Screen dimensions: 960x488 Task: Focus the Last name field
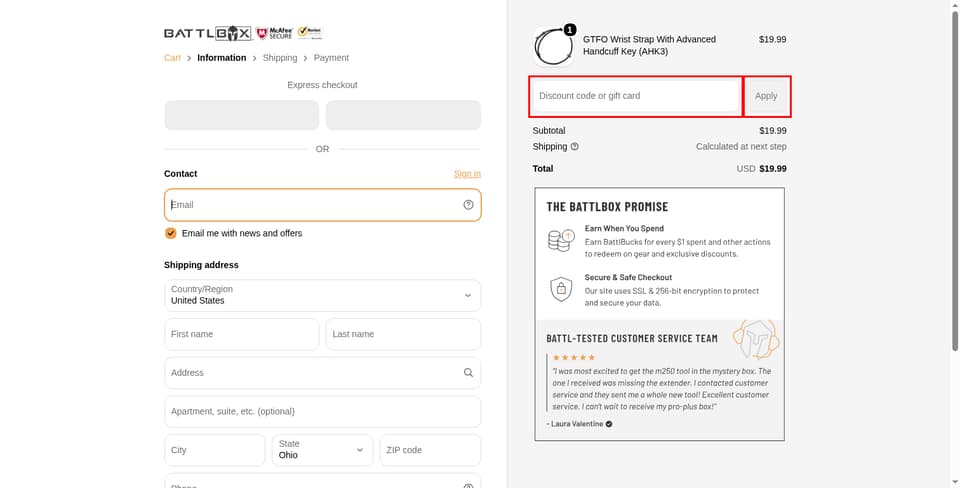403,334
